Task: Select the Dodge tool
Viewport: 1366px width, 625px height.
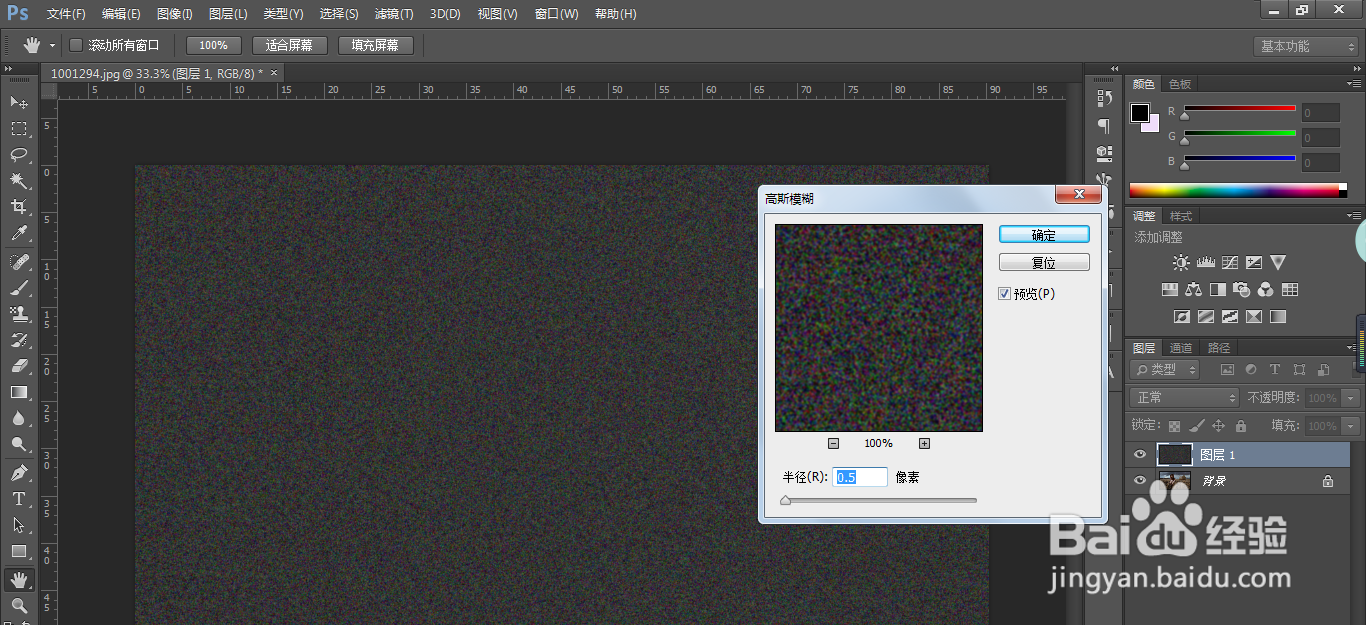Action: tap(19, 444)
